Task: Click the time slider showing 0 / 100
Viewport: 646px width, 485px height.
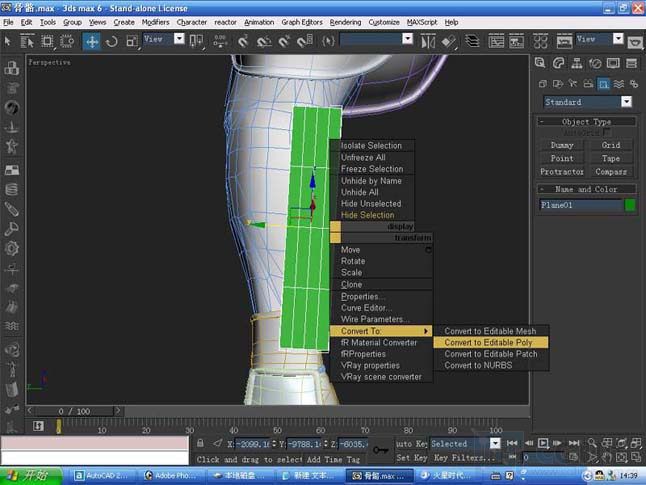Action: (74, 411)
